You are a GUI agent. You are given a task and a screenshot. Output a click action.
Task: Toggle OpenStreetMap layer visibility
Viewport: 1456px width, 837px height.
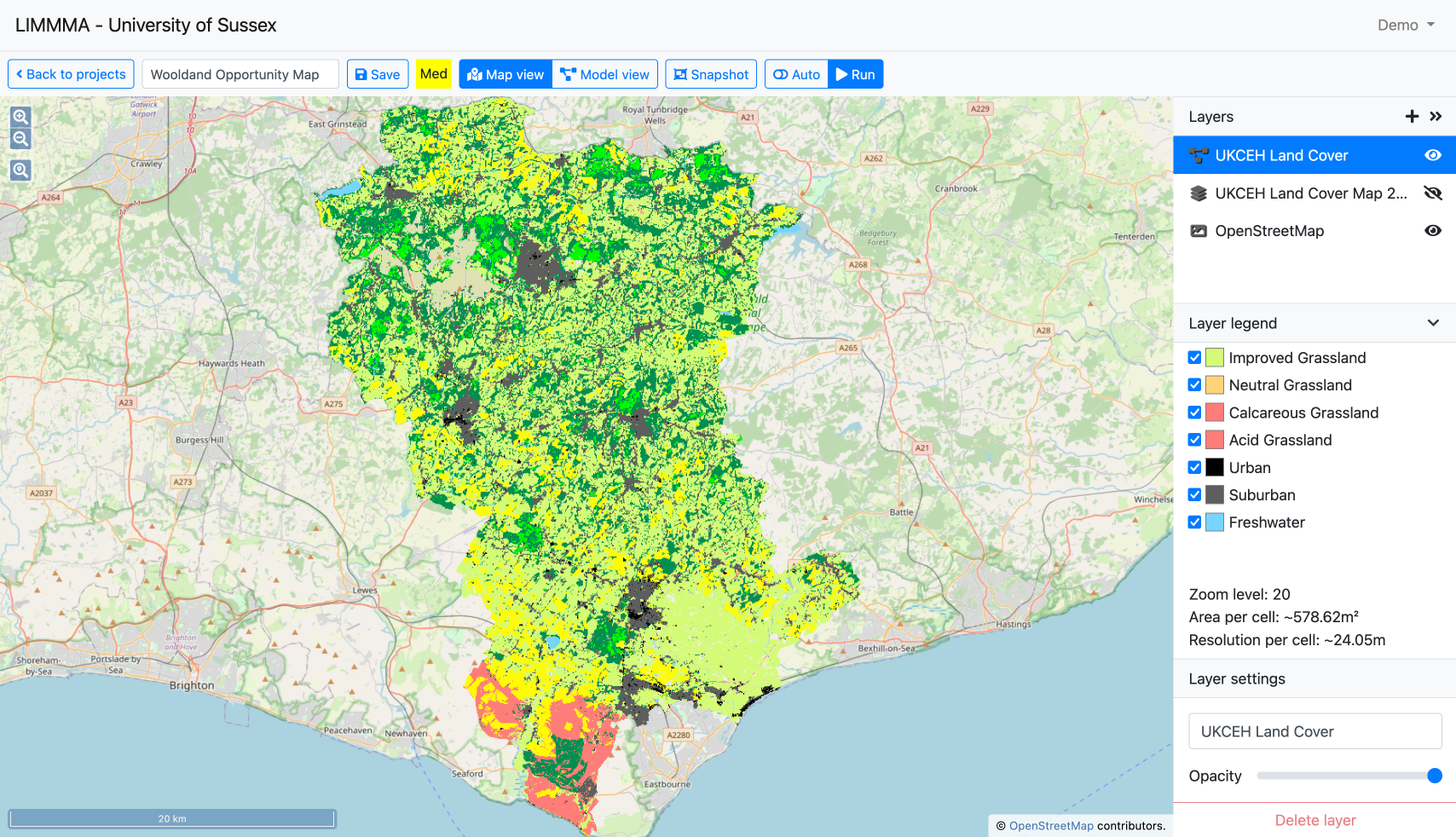1433,231
